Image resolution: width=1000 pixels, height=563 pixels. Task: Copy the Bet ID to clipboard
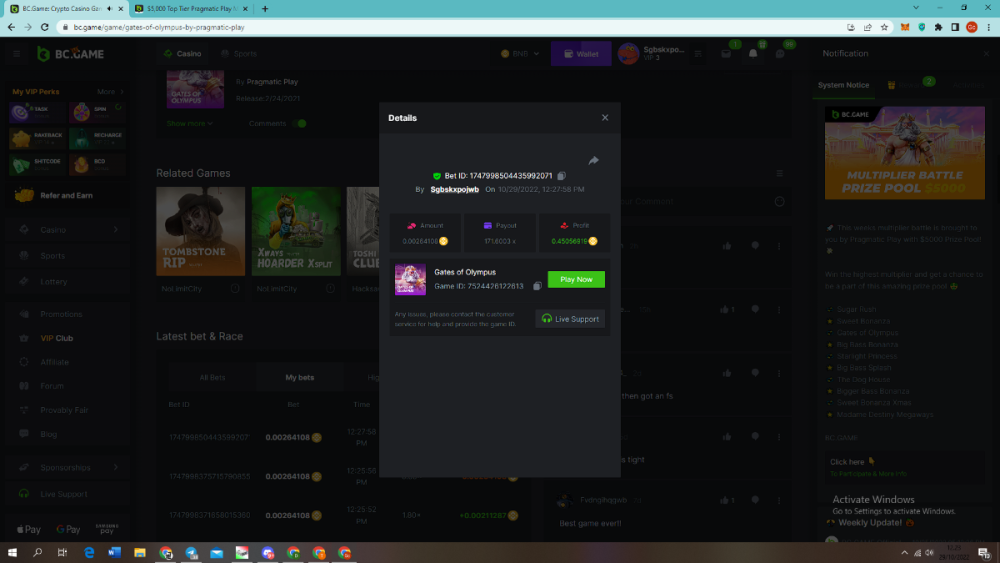coord(562,176)
